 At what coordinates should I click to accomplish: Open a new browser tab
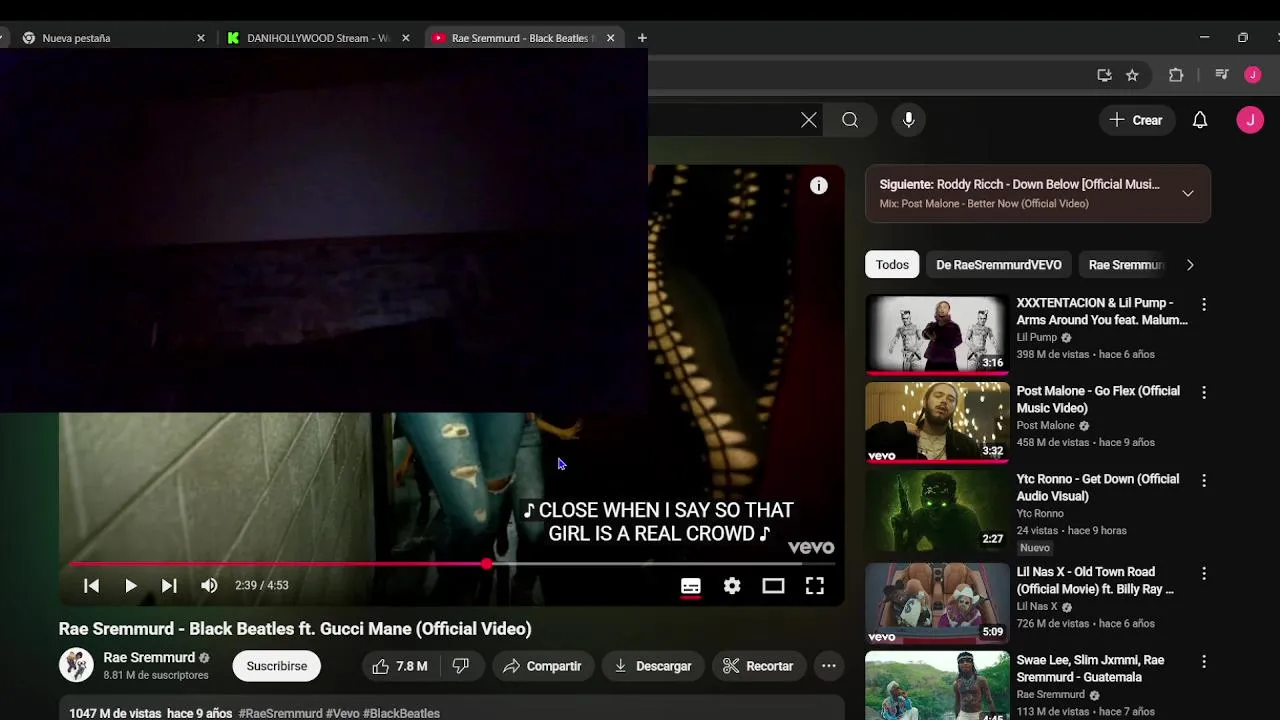pos(642,38)
